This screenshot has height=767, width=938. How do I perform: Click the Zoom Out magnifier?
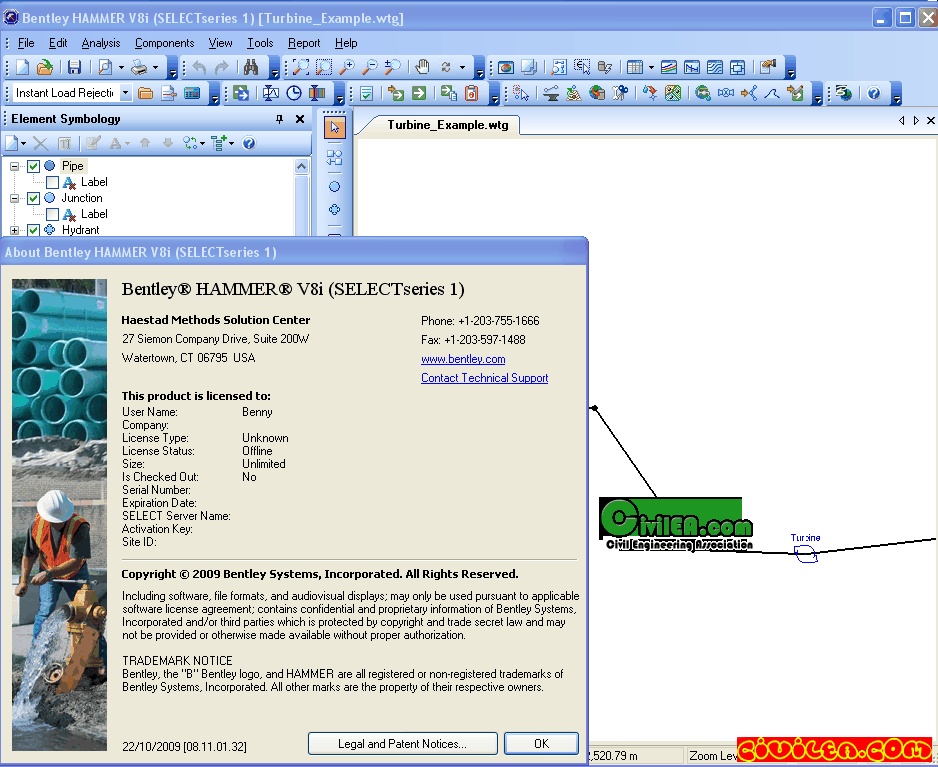[x=370, y=67]
